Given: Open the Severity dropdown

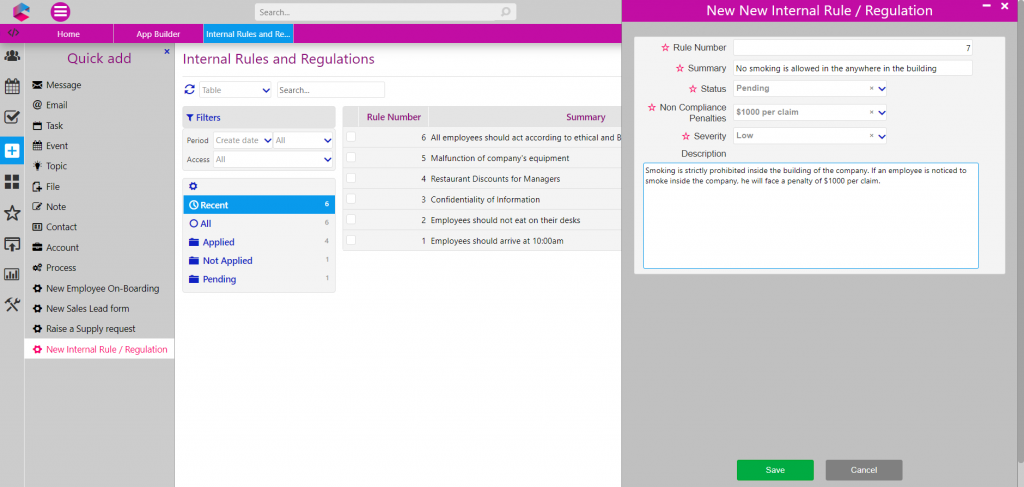Looking at the screenshot, I should click(882, 136).
